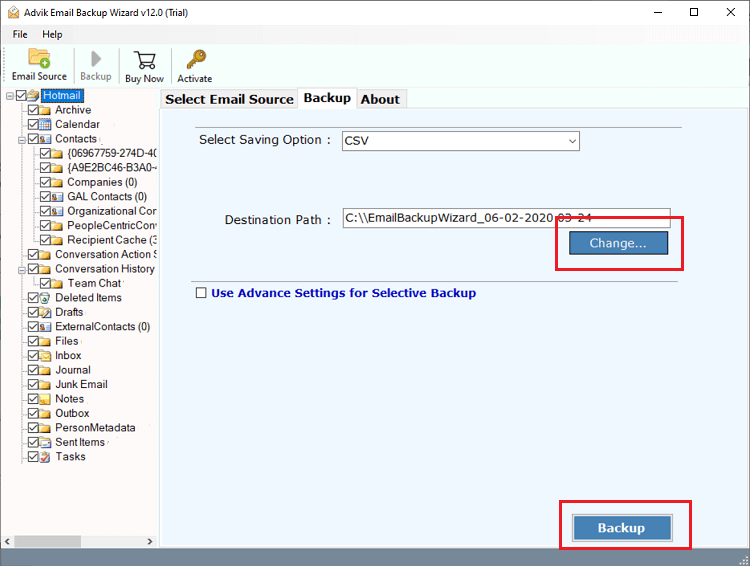Open the Select Saving Option CSV dropdown
Viewport: 750px width, 566px height.
[x=461, y=141]
